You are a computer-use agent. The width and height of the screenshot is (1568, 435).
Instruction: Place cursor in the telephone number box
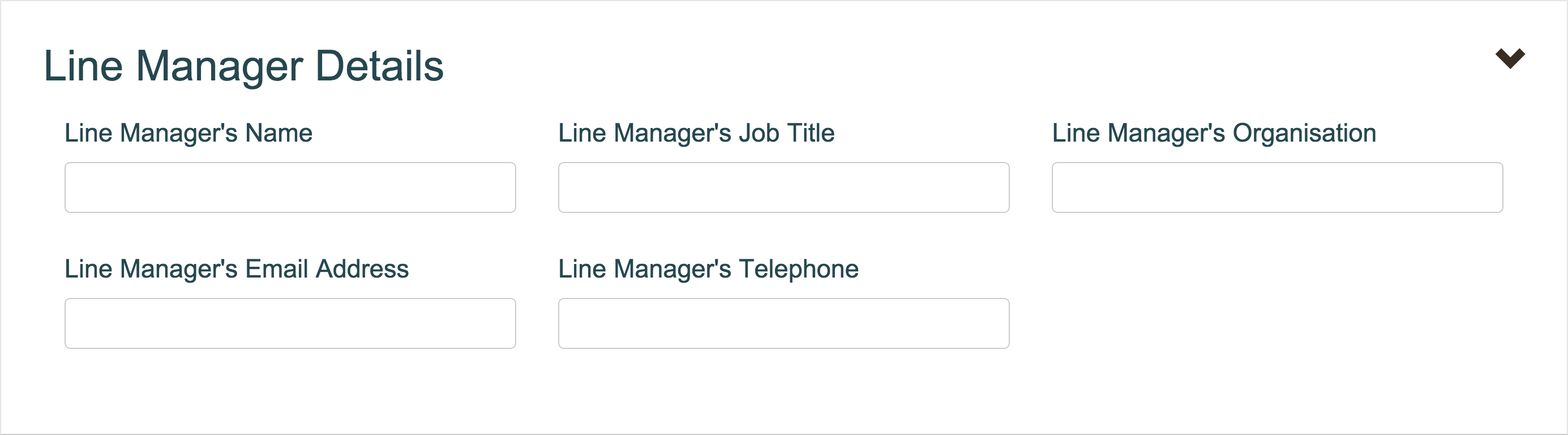[783, 323]
